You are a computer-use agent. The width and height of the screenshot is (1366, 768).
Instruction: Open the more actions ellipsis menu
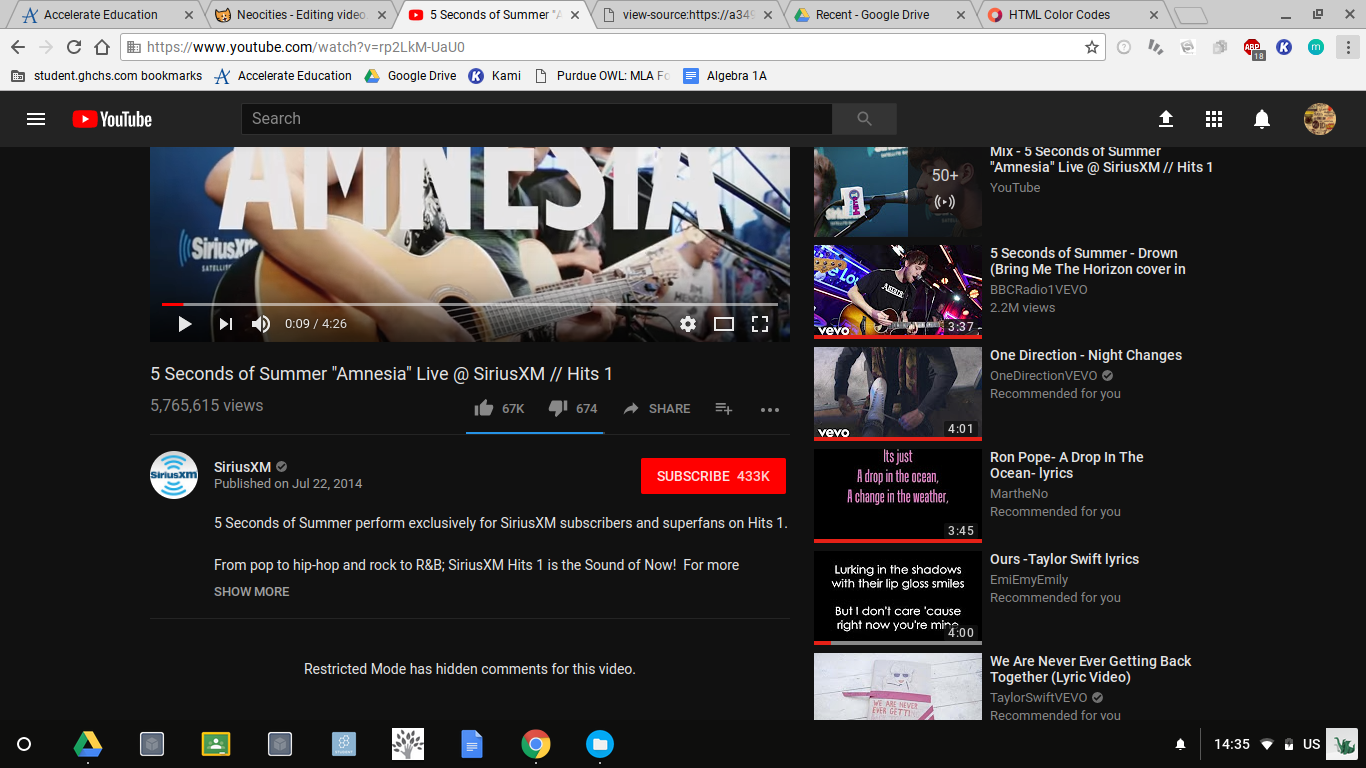pyautogui.click(x=769, y=409)
